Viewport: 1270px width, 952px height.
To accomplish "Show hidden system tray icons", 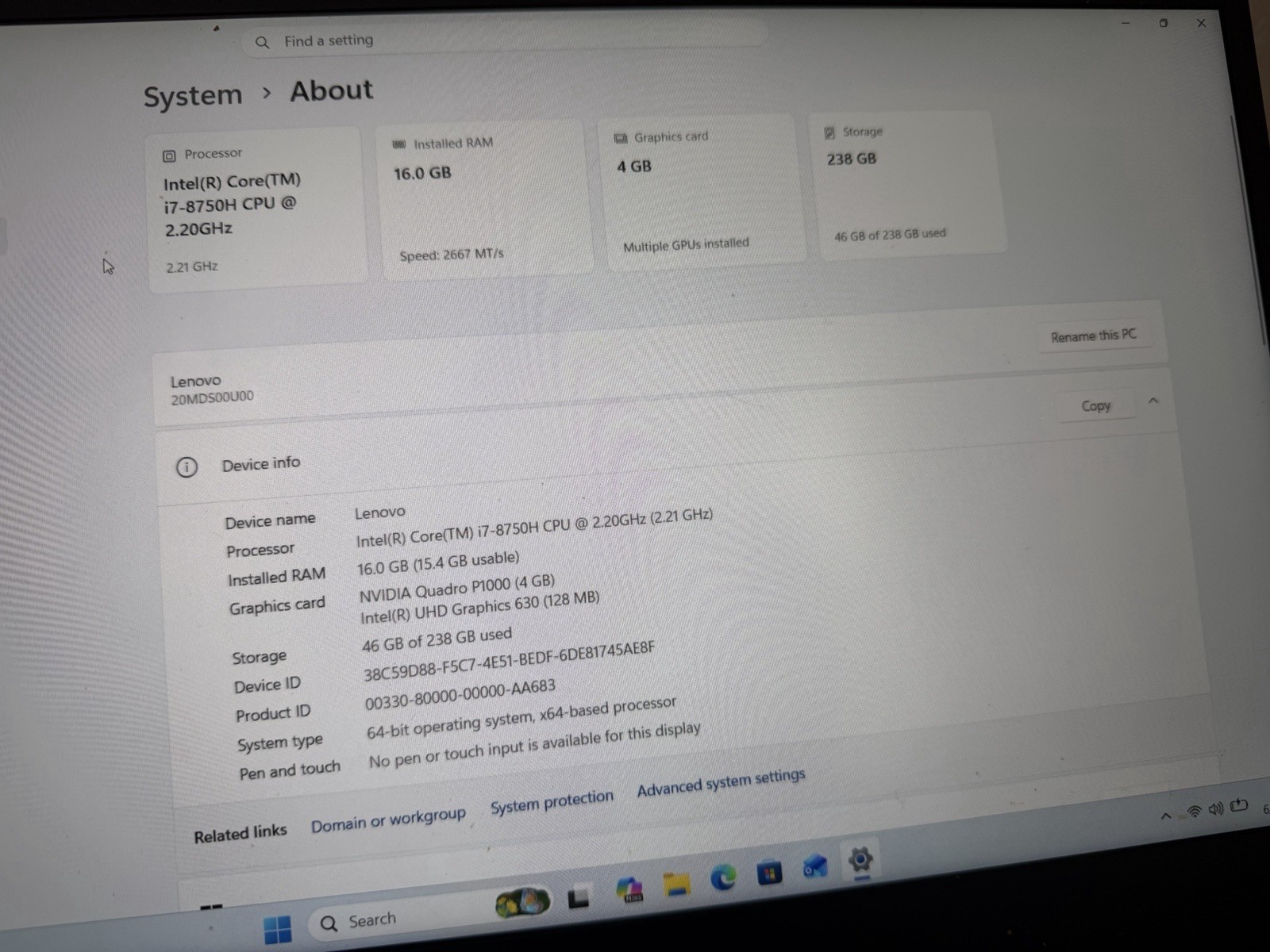I will point(1166,816).
